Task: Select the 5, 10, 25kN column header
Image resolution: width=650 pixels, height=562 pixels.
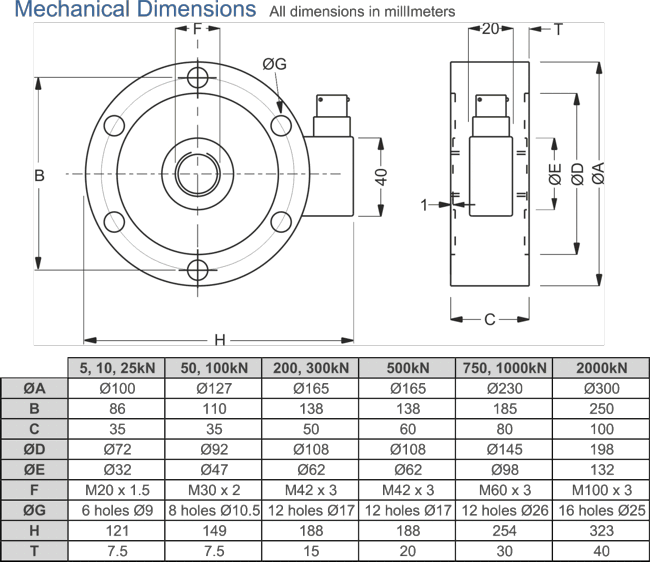Action: point(115,367)
